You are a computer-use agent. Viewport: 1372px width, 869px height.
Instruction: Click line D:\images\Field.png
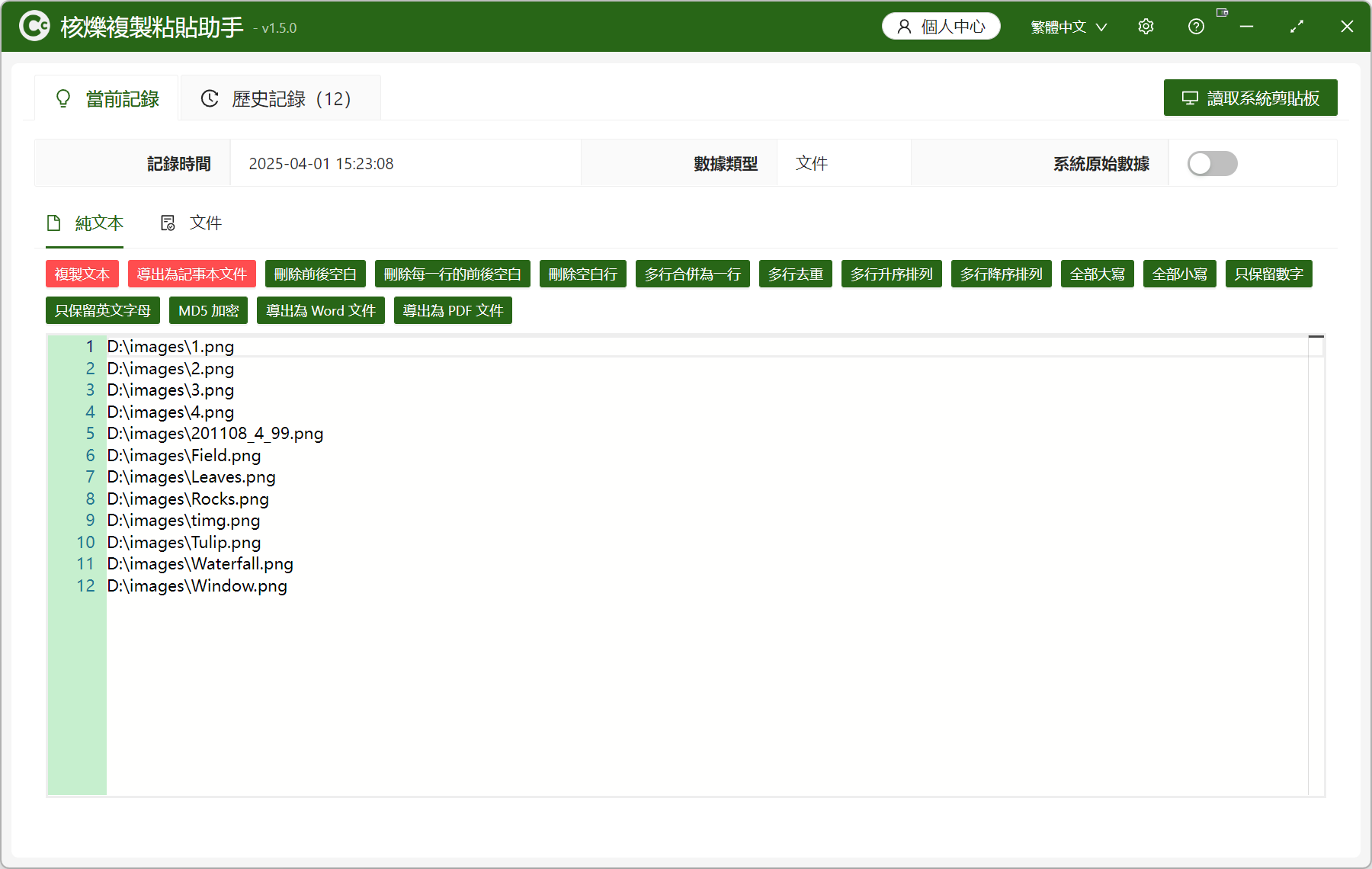pyautogui.click(x=184, y=456)
